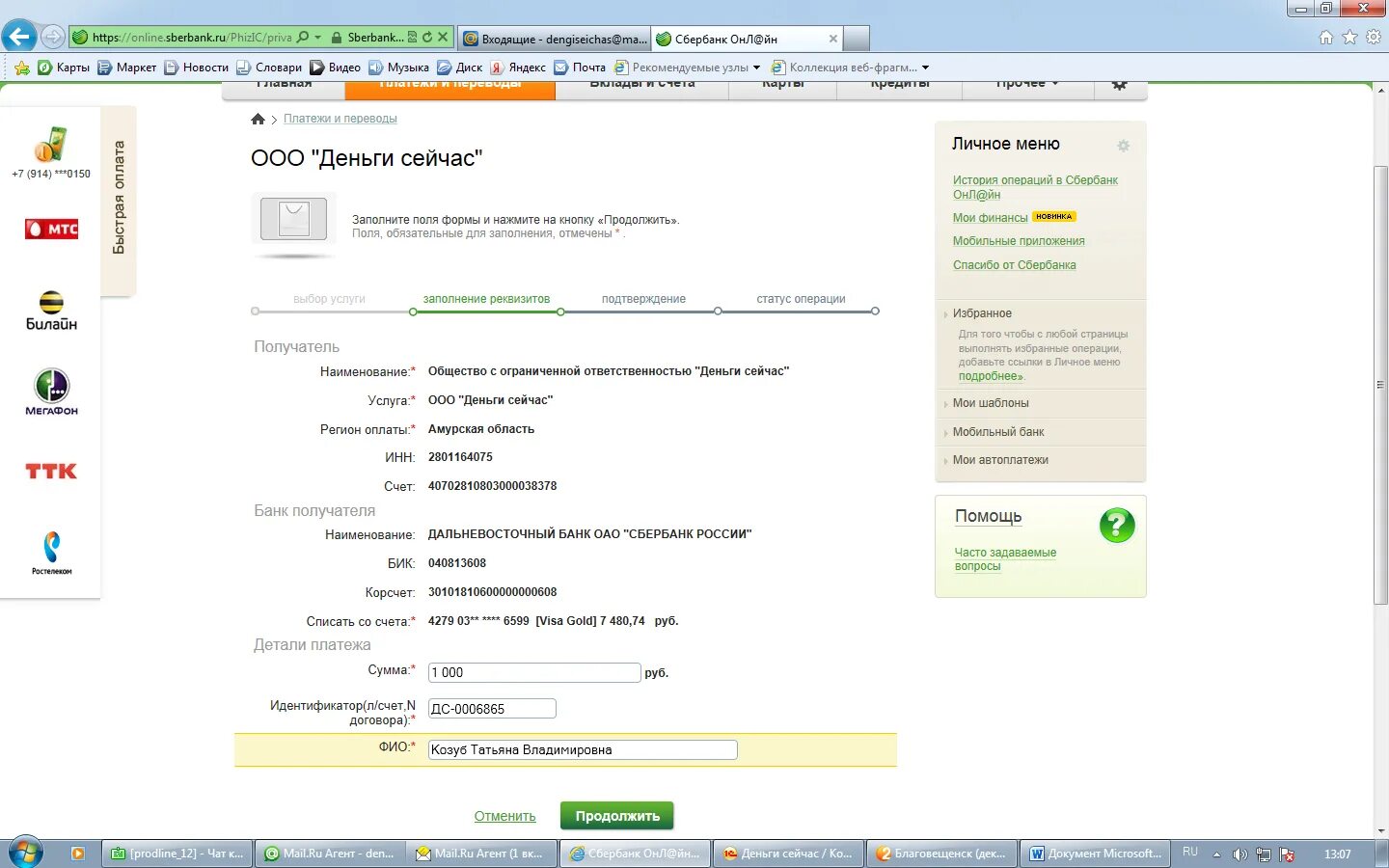1389x868 pixels.
Task: Open the Видео bookmark
Action: 335,68
